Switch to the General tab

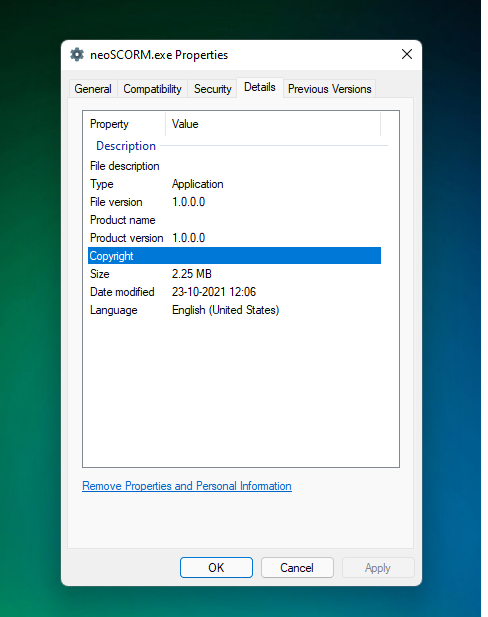93,89
